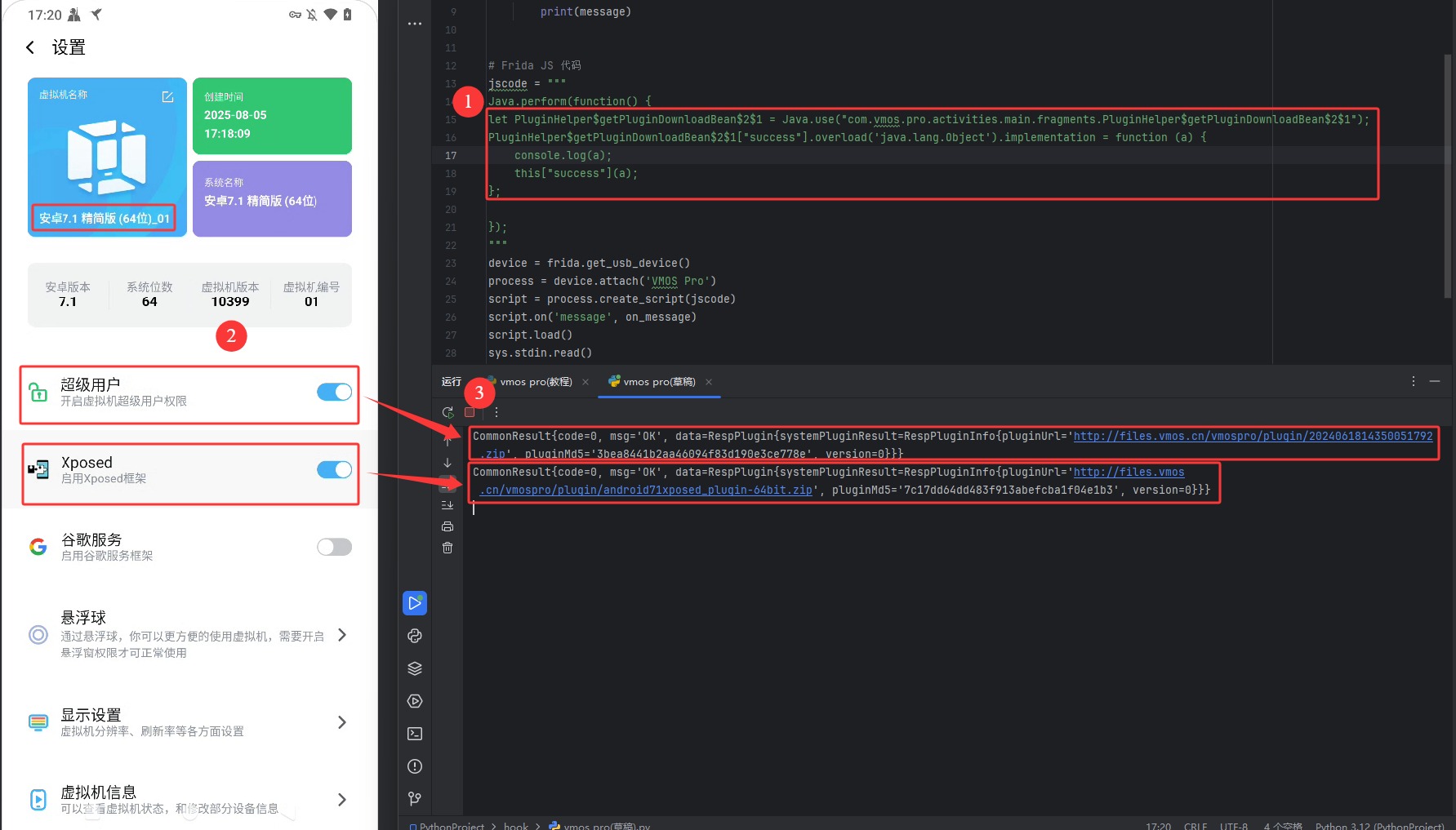This screenshot has height=830, width=1456.
Task: Click the sys.stdin.read() line
Action: [x=540, y=353]
